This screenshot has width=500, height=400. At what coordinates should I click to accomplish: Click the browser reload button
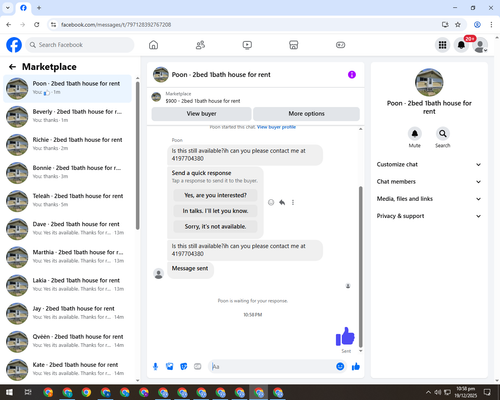coord(37,25)
